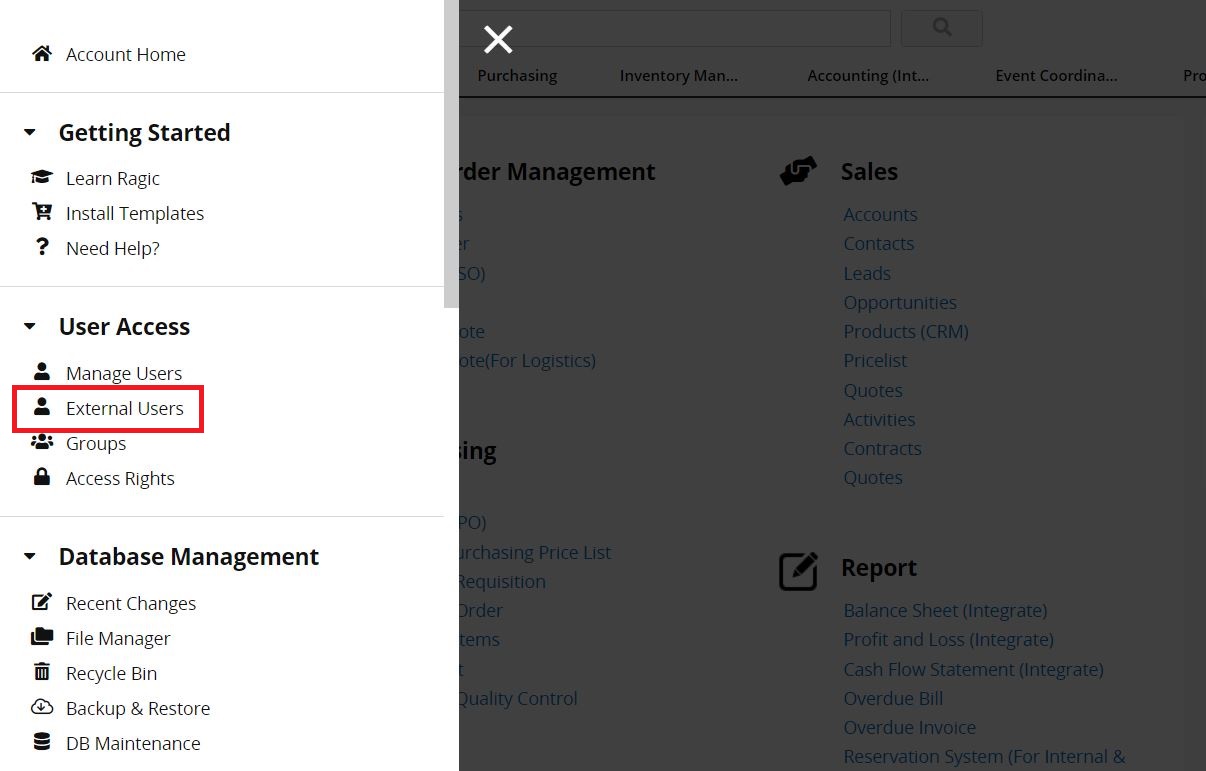Click the Backup & Restore cloud icon
The height and width of the screenshot is (771, 1206).
tap(41, 707)
